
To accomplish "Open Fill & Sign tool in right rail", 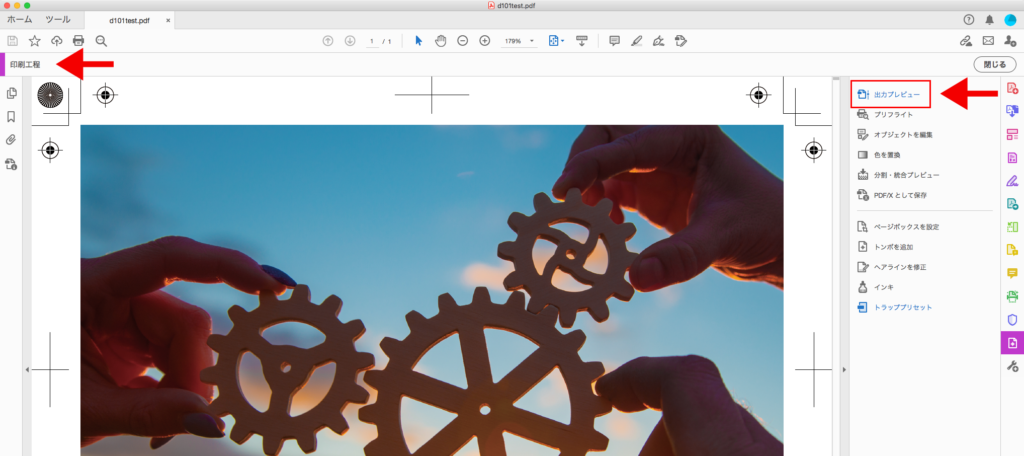I will tap(1012, 180).
